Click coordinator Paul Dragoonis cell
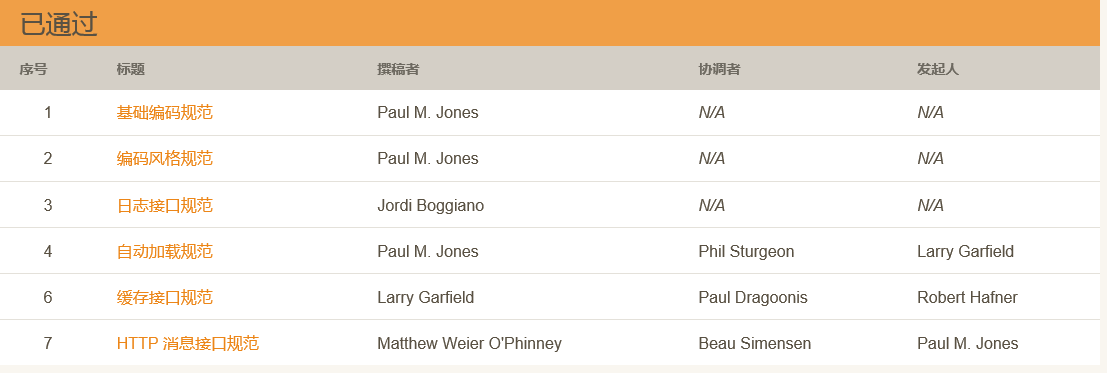Image resolution: width=1107 pixels, height=373 pixels. [753, 297]
